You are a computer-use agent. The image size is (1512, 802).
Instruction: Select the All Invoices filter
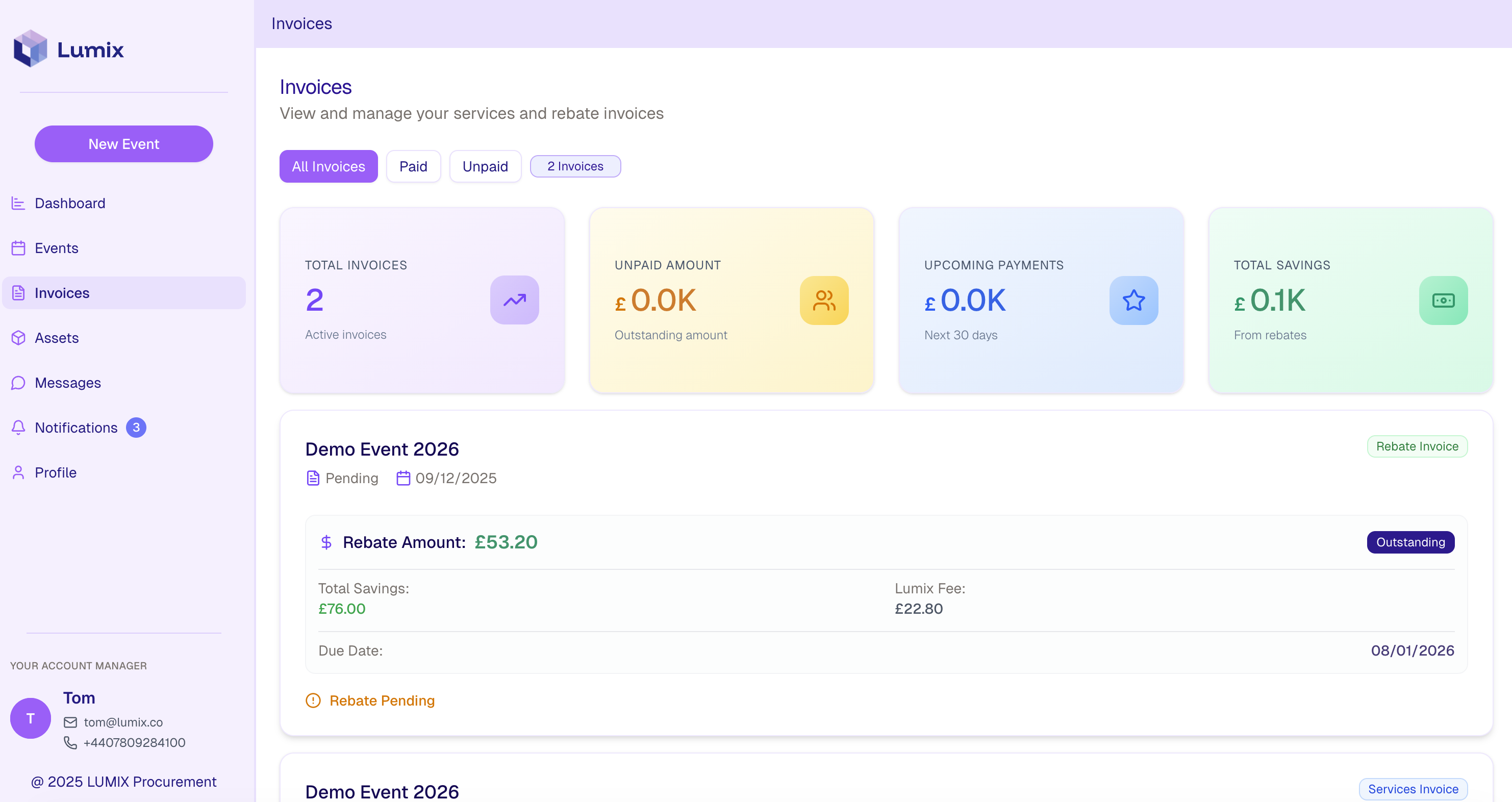pyautogui.click(x=328, y=166)
